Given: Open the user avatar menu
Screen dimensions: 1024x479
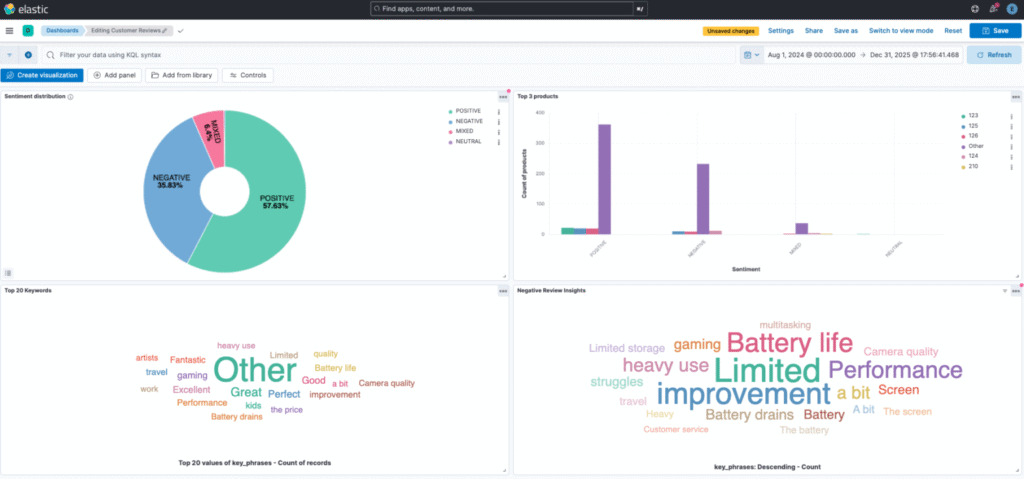Looking at the screenshot, I should point(1012,9).
